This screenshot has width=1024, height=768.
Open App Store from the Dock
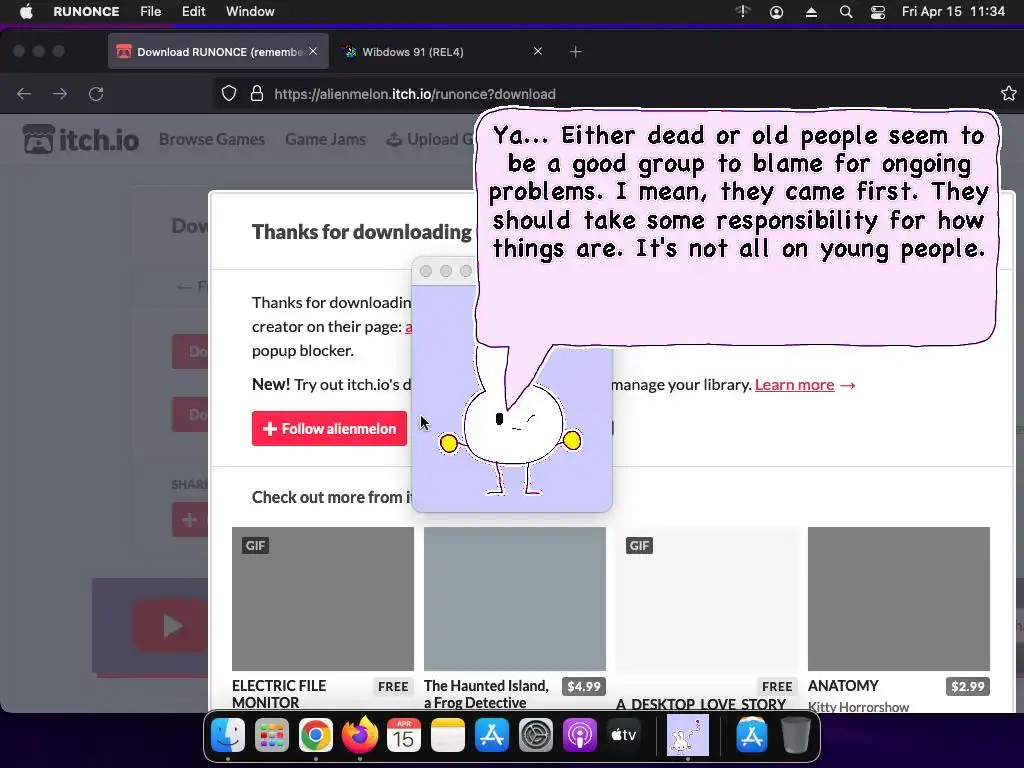[492, 735]
